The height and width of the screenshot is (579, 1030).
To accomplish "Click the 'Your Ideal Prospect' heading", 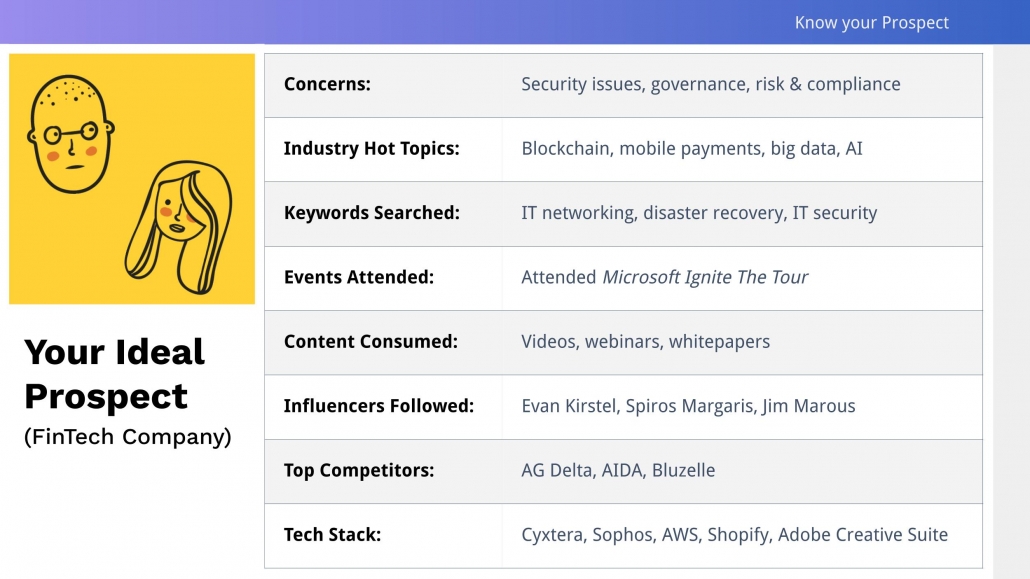I will 114,374.
